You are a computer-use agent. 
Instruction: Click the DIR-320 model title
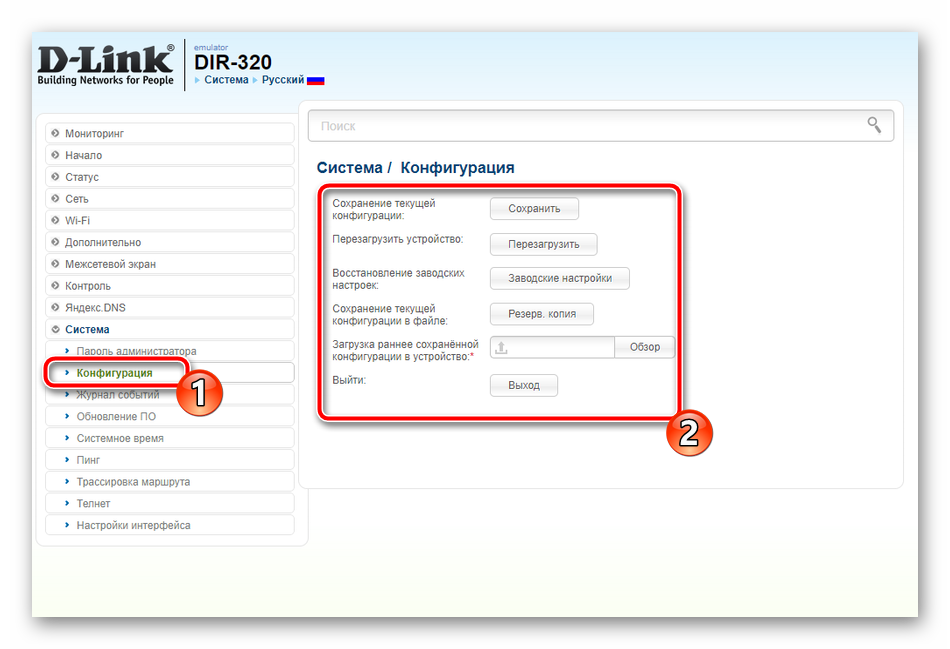coord(233,62)
